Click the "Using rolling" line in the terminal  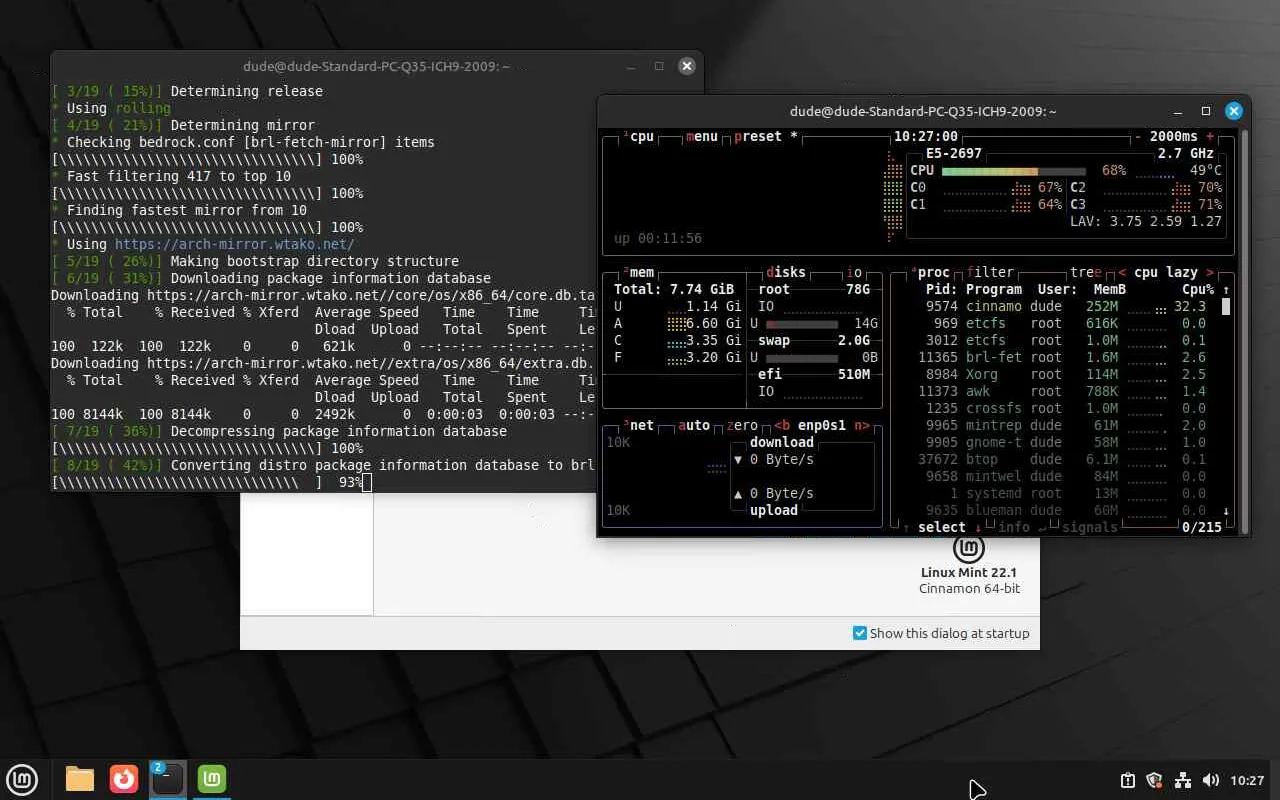pyautogui.click(x=111, y=108)
